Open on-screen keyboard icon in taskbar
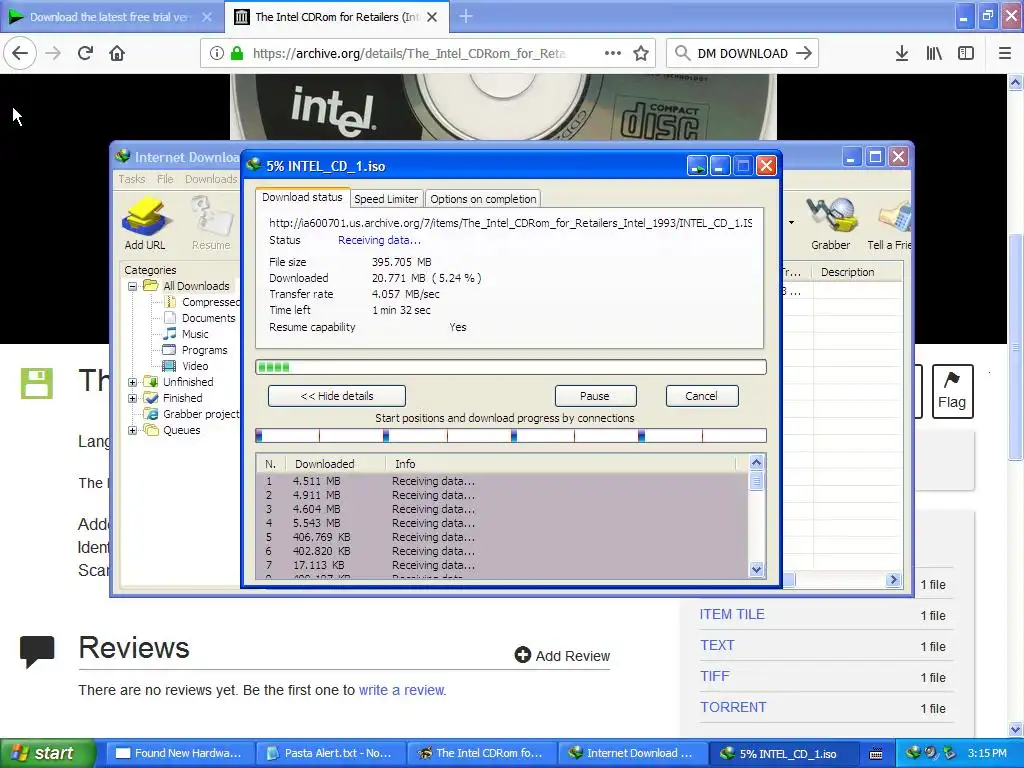This screenshot has width=1024, height=768. 876,753
